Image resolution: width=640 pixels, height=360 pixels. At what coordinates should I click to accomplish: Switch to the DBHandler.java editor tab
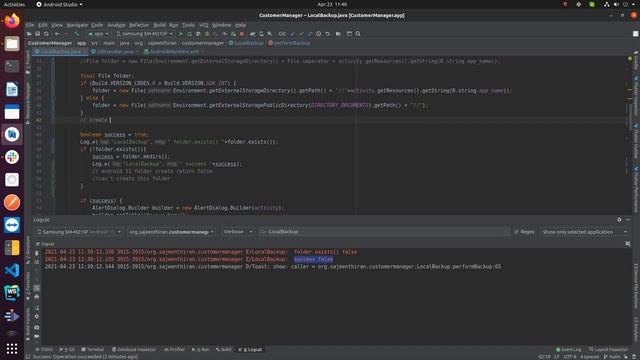pos(114,52)
